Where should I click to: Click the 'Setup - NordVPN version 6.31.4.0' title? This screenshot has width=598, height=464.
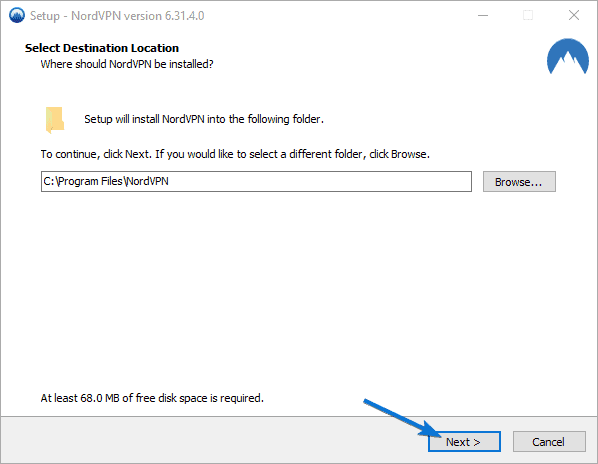tap(117, 16)
